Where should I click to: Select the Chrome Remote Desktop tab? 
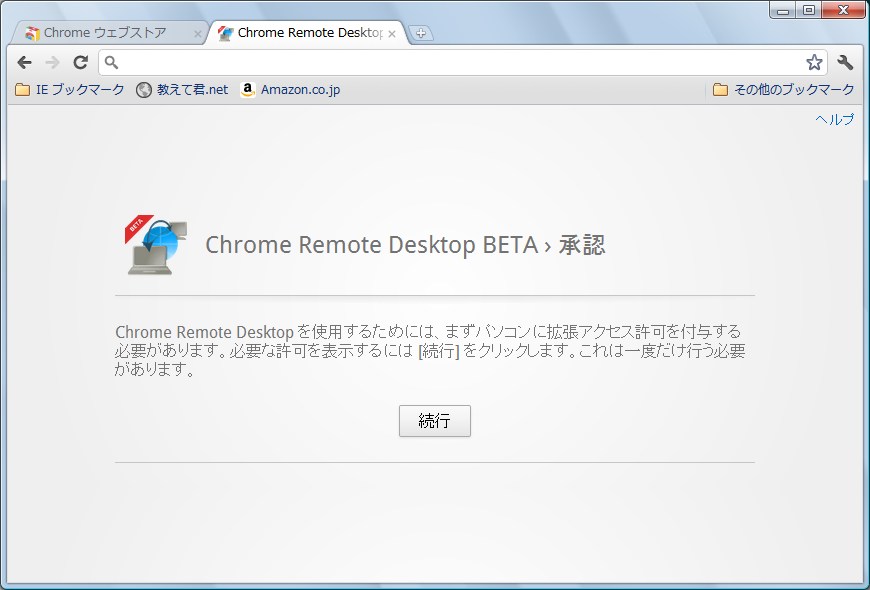308,33
